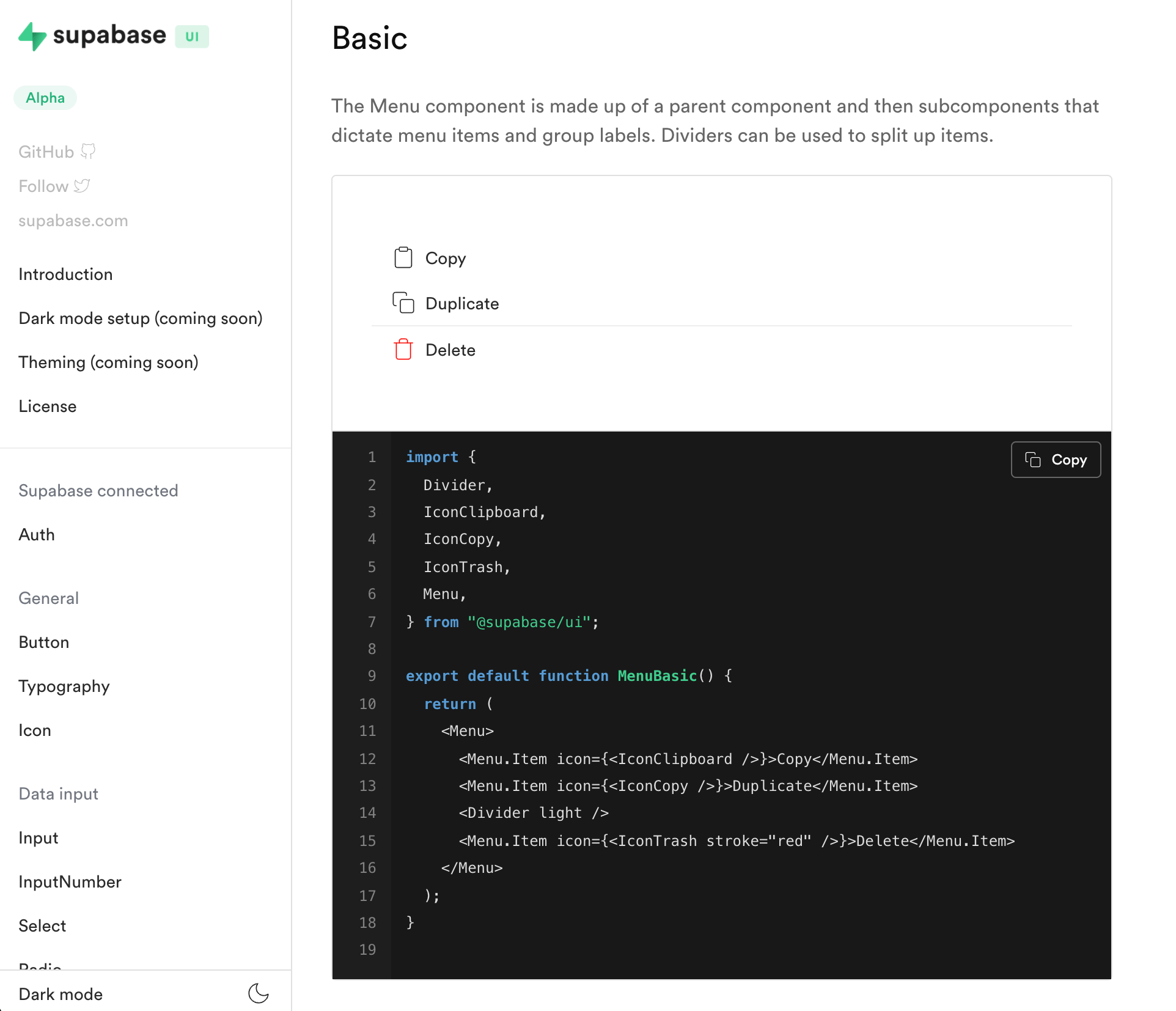Click the copy icon in the code block button

coord(1033,460)
